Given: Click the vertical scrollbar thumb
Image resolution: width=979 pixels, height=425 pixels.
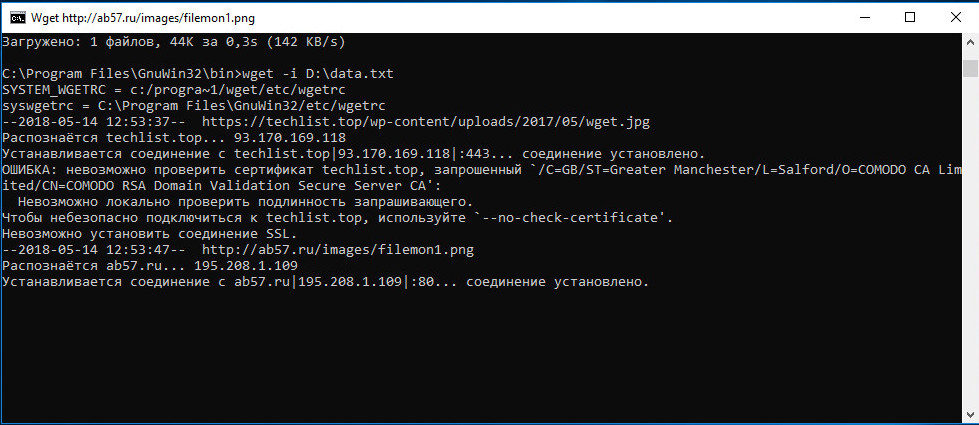Looking at the screenshot, I should coord(969,68).
